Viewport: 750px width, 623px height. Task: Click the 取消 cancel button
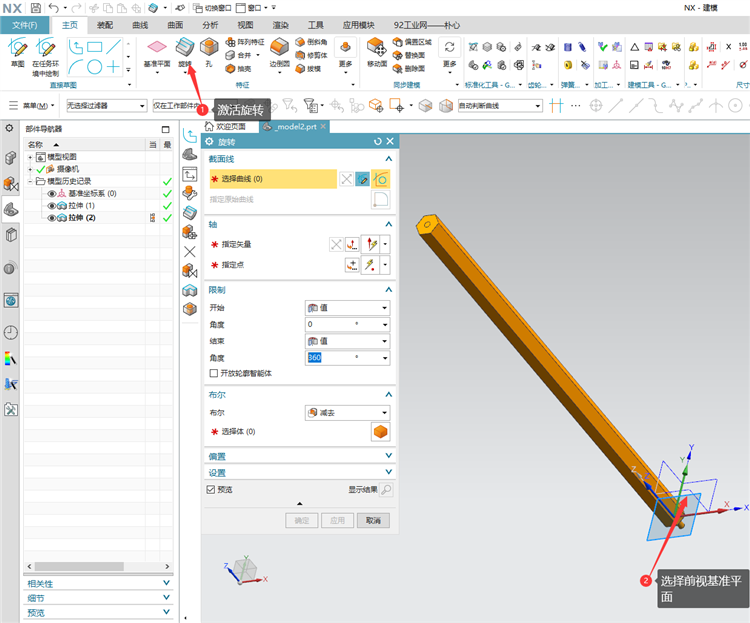pos(373,520)
